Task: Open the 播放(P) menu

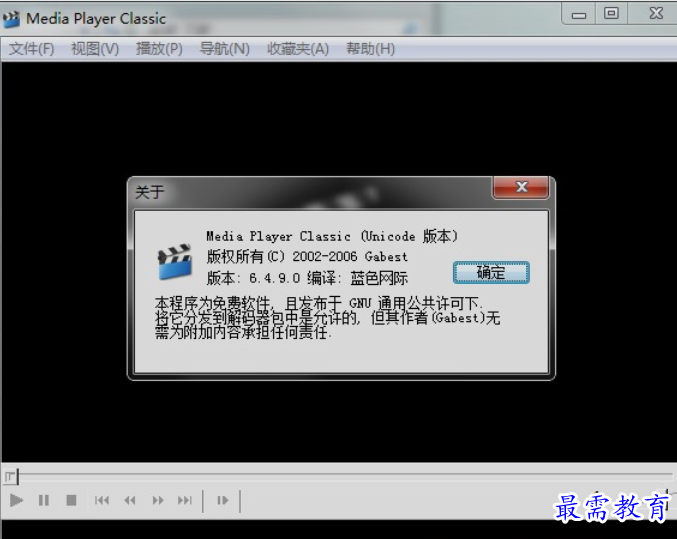Action: click(x=159, y=49)
